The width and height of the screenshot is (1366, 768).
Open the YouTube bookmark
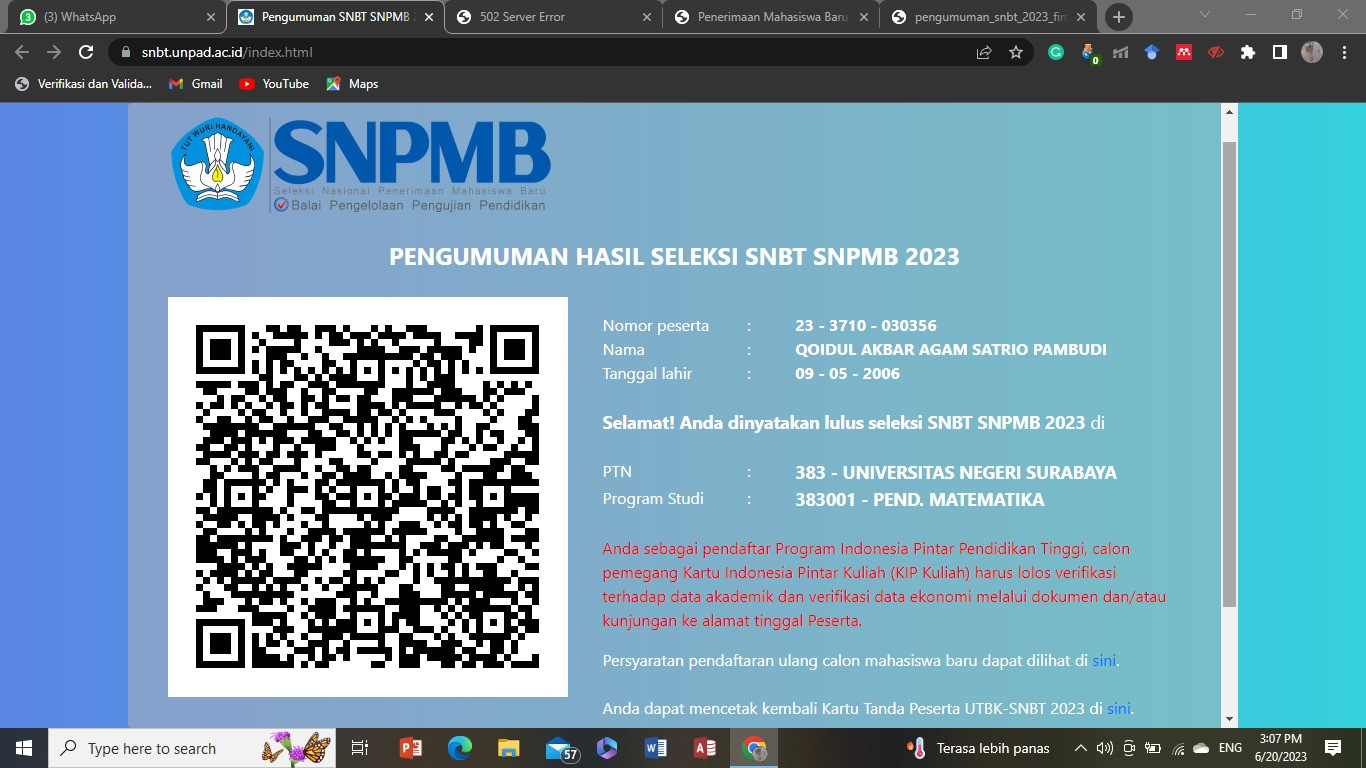274,84
